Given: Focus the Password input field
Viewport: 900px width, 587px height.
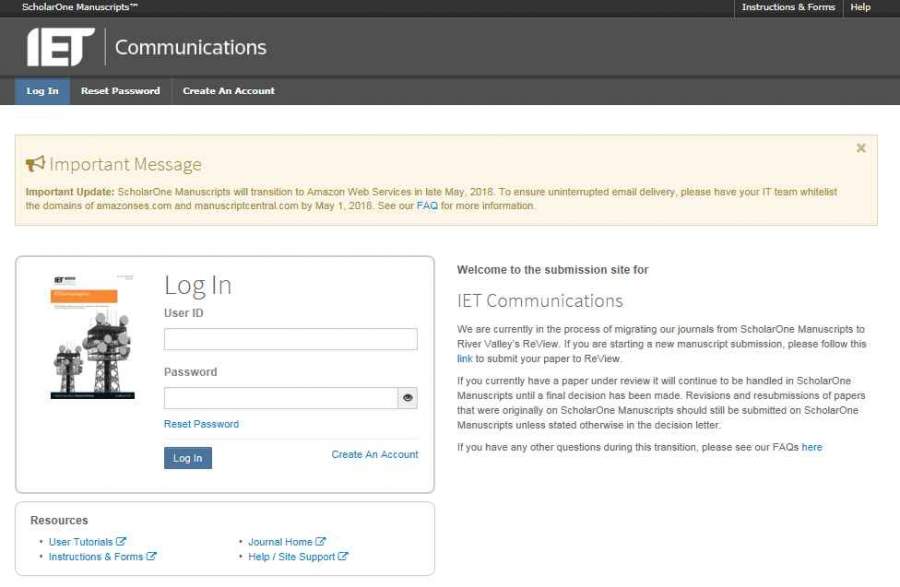Looking at the screenshot, I should tap(280, 398).
